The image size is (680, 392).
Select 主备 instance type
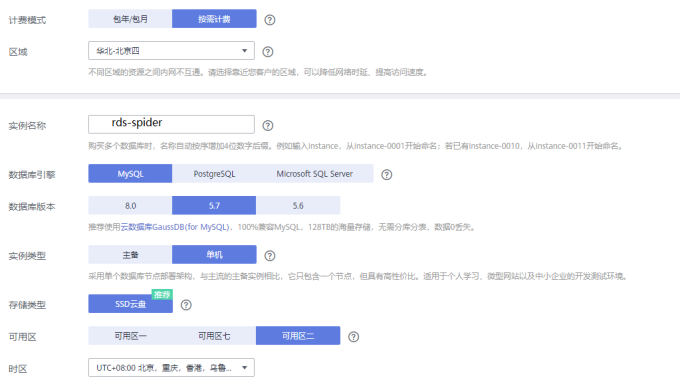pos(130,255)
